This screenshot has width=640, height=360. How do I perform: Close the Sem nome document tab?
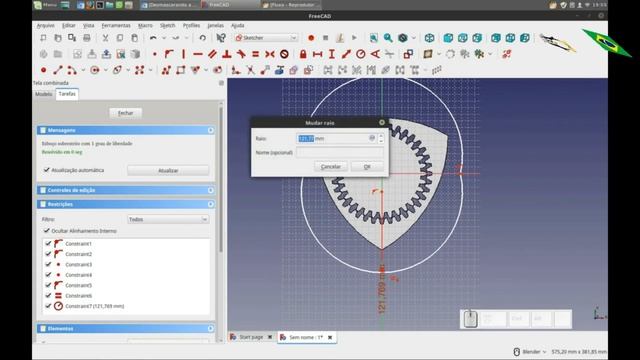[x=330, y=338]
